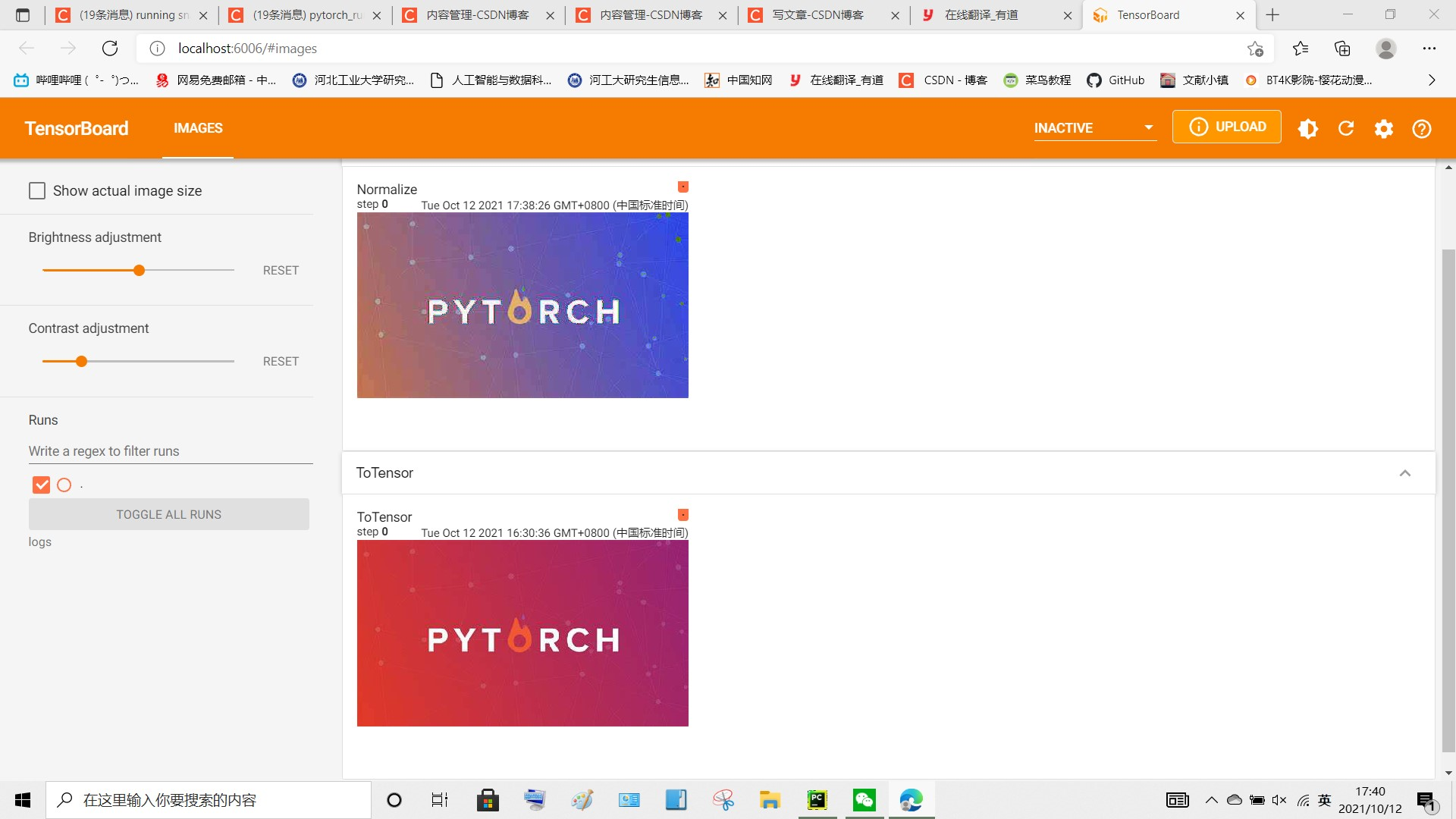The image size is (1456, 819).
Task: Toggle TensorBoard dark mode theme icon
Action: (x=1308, y=128)
